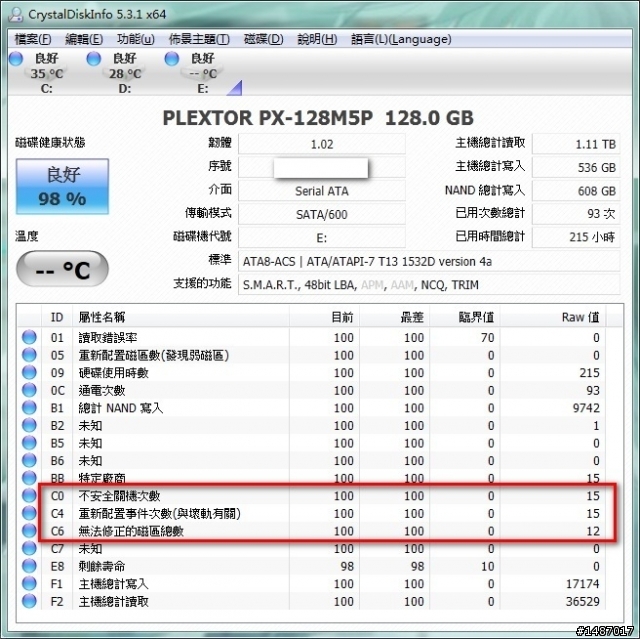Open the 佈景主題(T) menu
This screenshot has width=640, height=639.
coord(199,39)
